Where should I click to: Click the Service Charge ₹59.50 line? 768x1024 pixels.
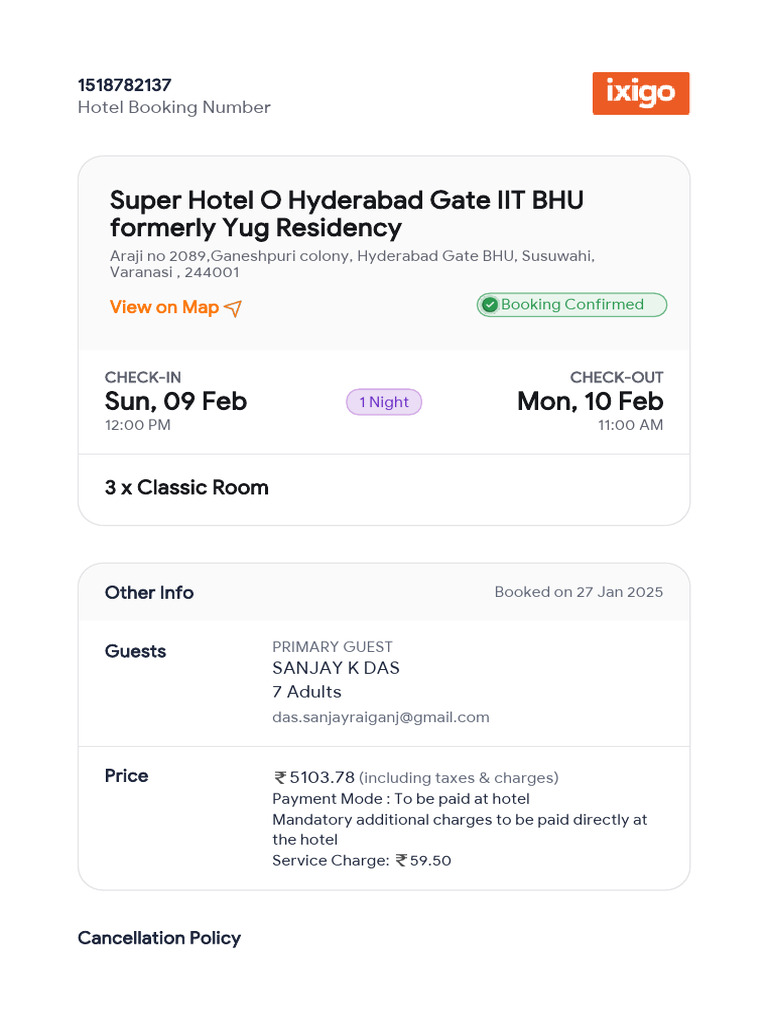(x=362, y=860)
